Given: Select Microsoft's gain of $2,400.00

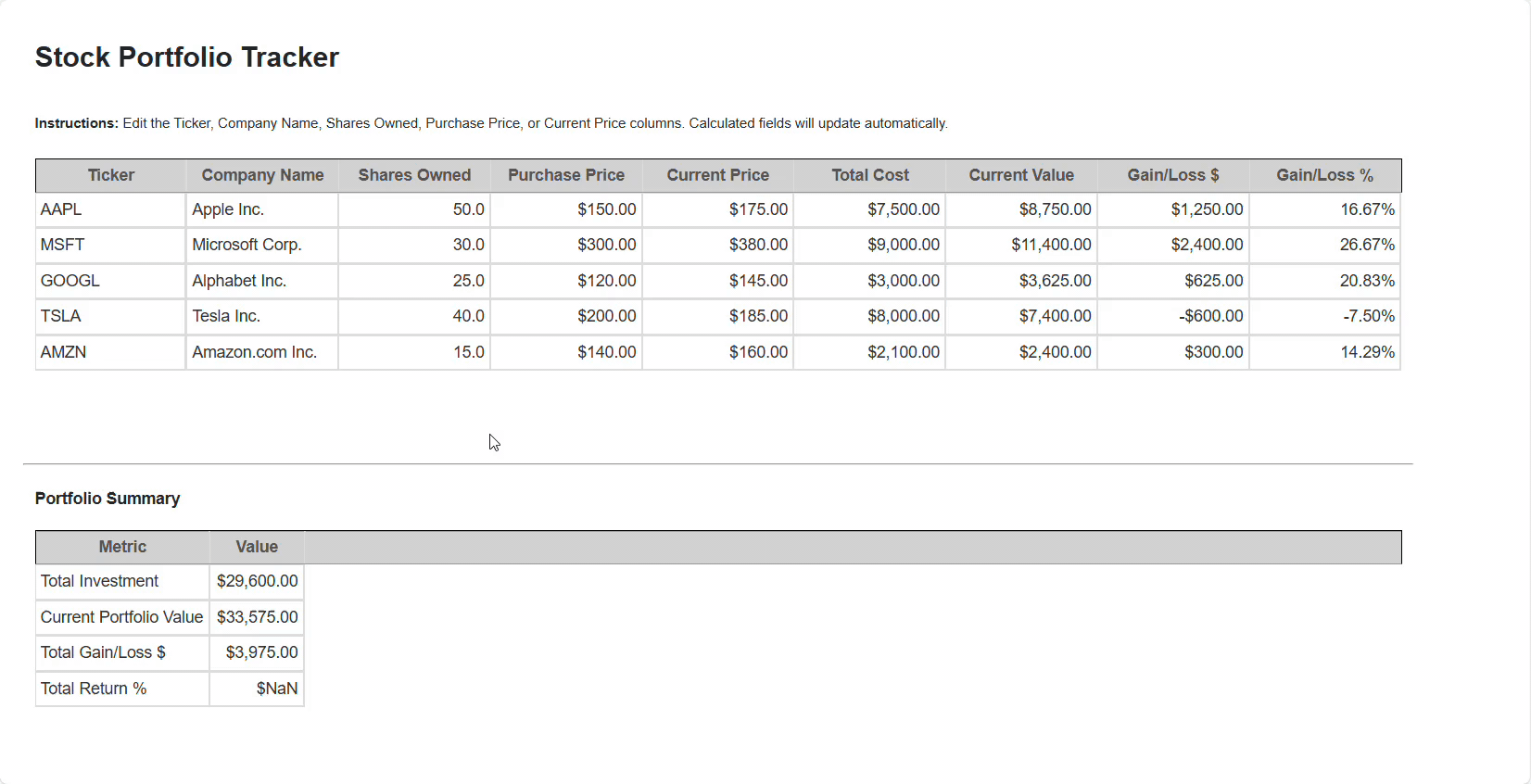Looking at the screenshot, I should pyautogui.click(x=1173, y=246).
